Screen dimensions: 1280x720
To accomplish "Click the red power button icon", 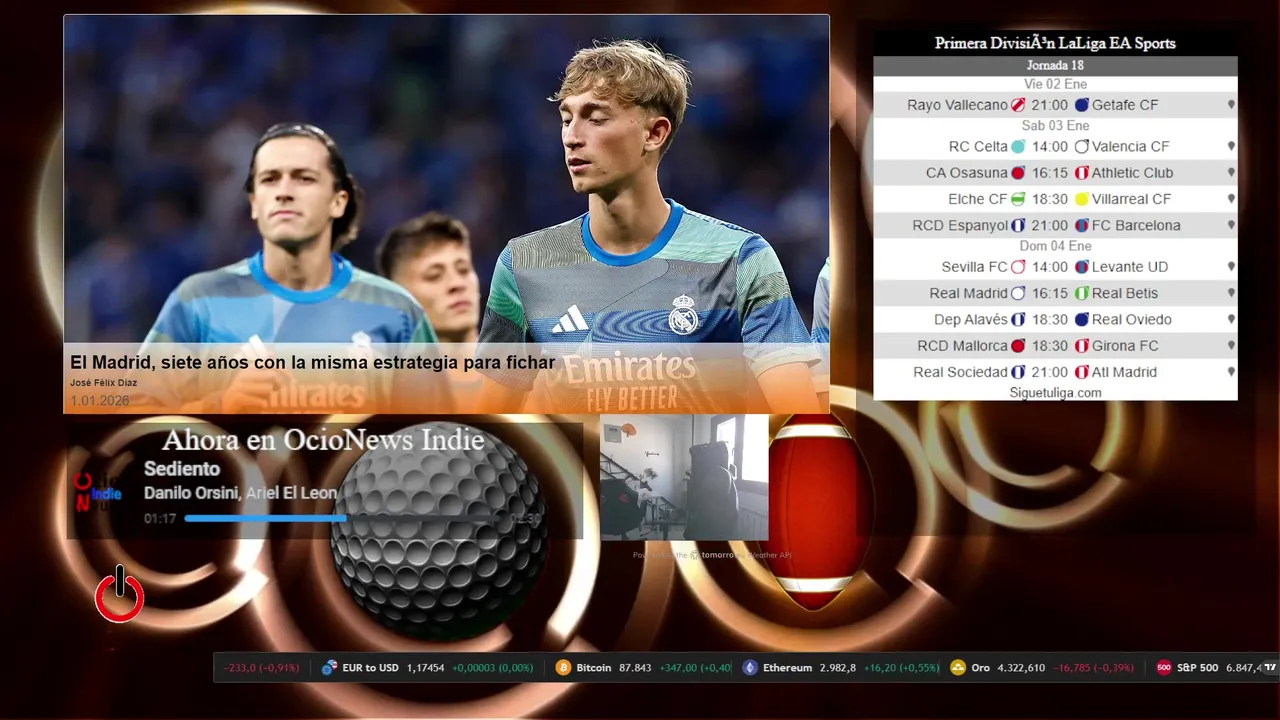I will 120,595.
